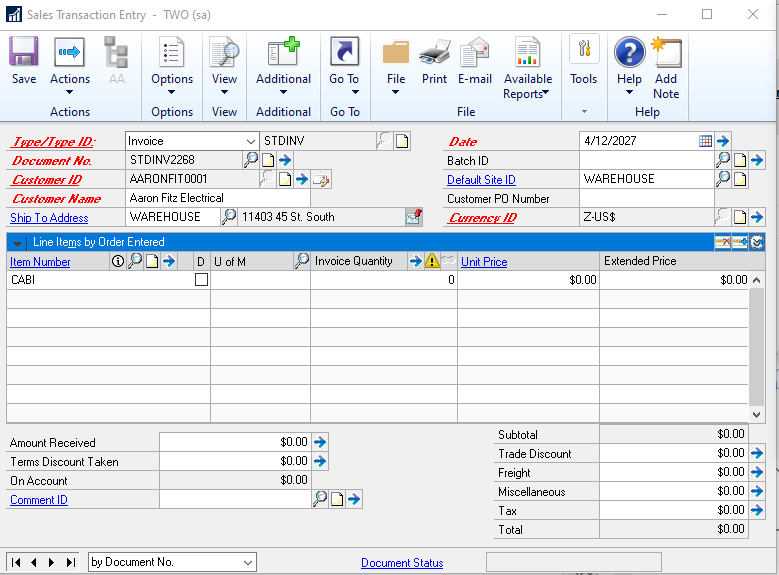Save the sales transaction
779x575 pixels.
pyautogui.click(x=23, y=61)
